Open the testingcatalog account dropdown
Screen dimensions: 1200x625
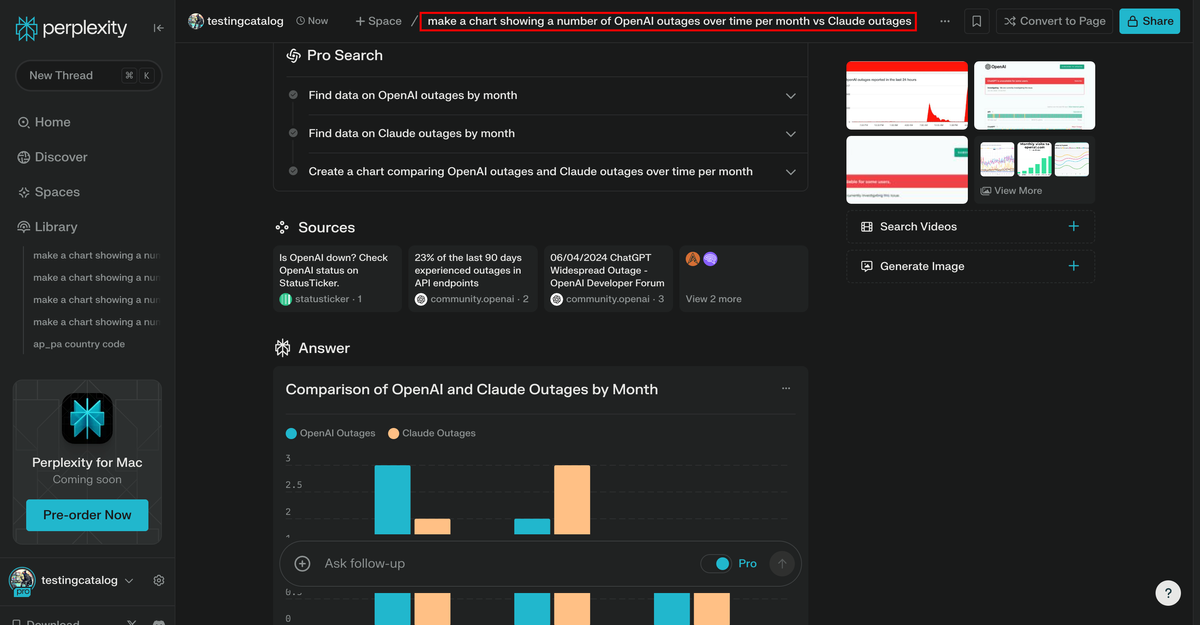[x=130, y=580]
